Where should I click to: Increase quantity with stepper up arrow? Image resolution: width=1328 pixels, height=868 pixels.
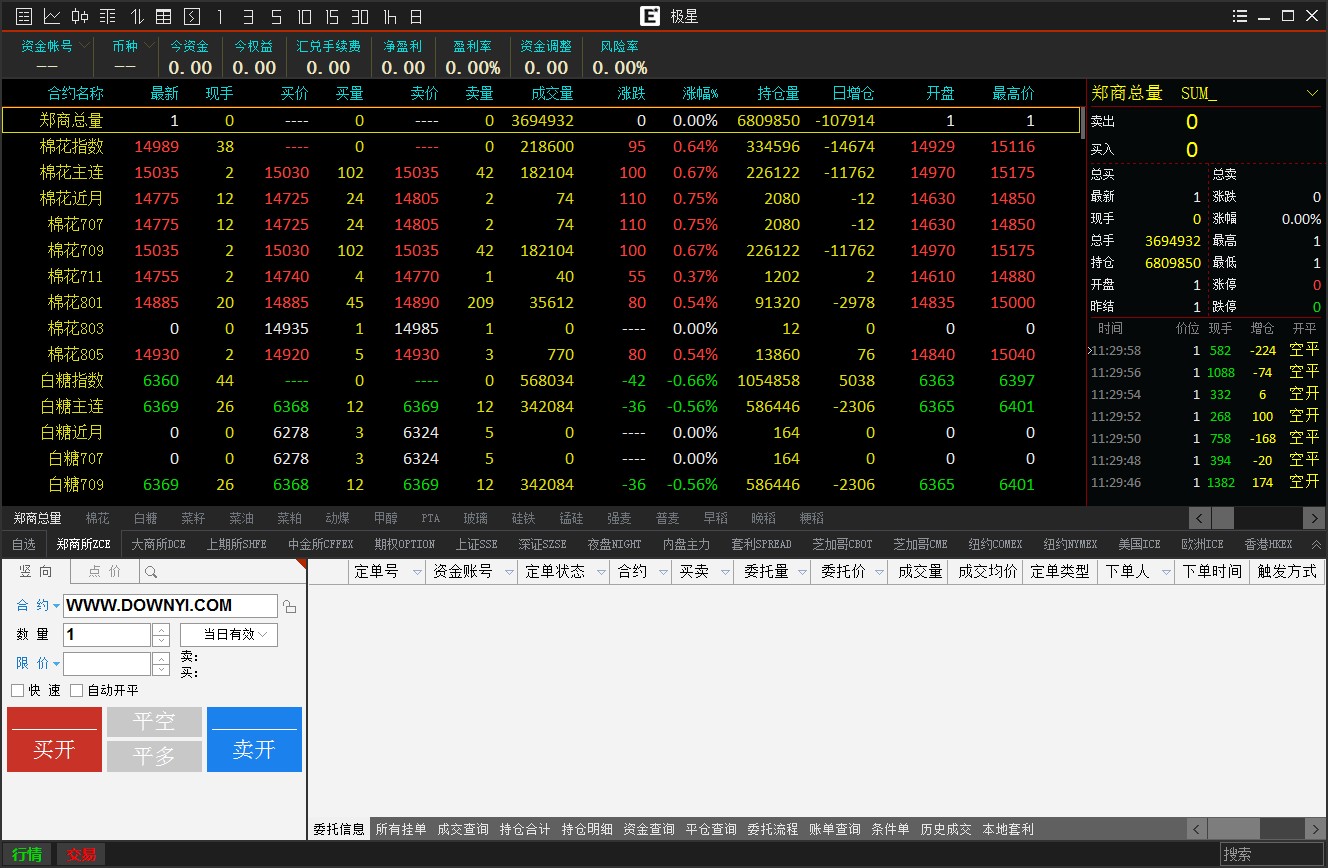(x=161, y=629)
